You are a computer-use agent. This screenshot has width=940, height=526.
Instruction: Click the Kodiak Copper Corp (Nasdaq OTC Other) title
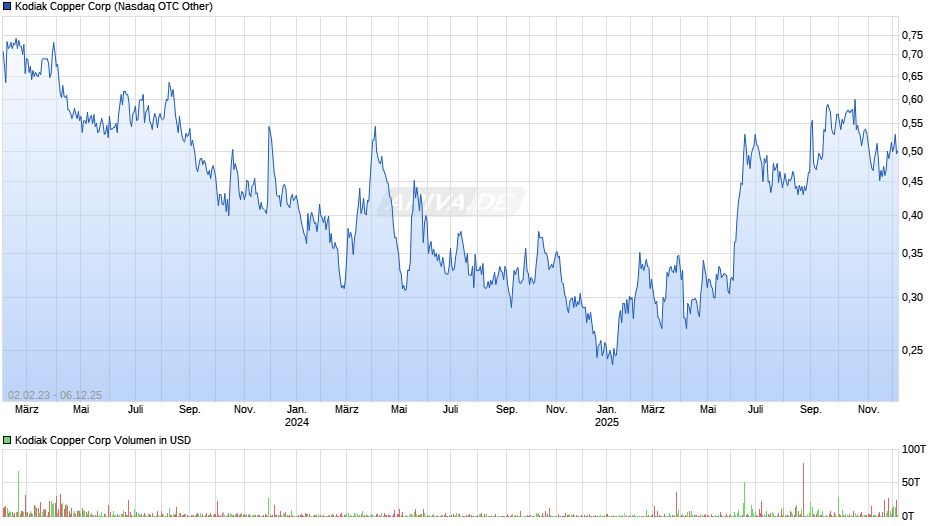(x=114, y=7)
